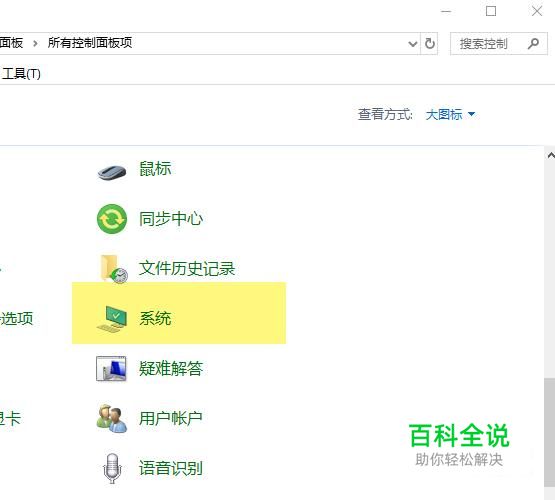Open the 工具(T) menu
This screenshot has width=555, height=500.
tap(21, 74)
